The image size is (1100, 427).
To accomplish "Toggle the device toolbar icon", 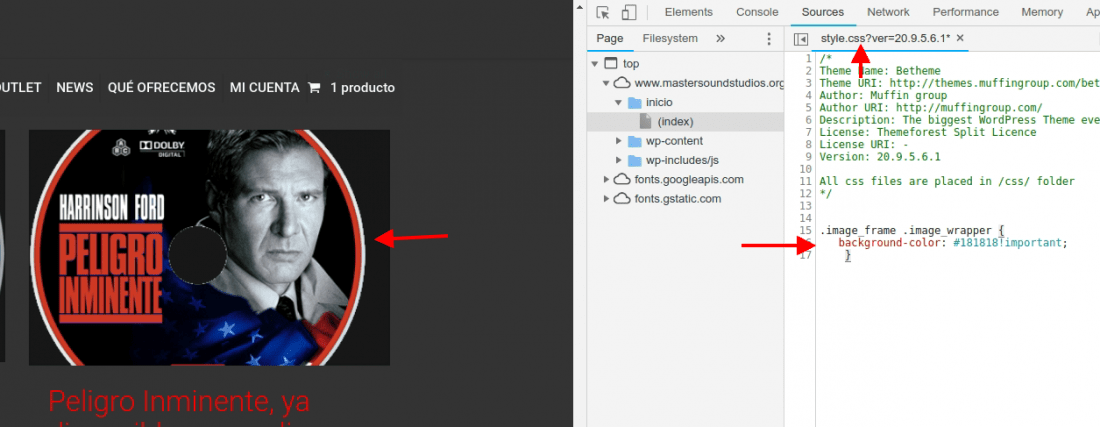I will point(629,13).
